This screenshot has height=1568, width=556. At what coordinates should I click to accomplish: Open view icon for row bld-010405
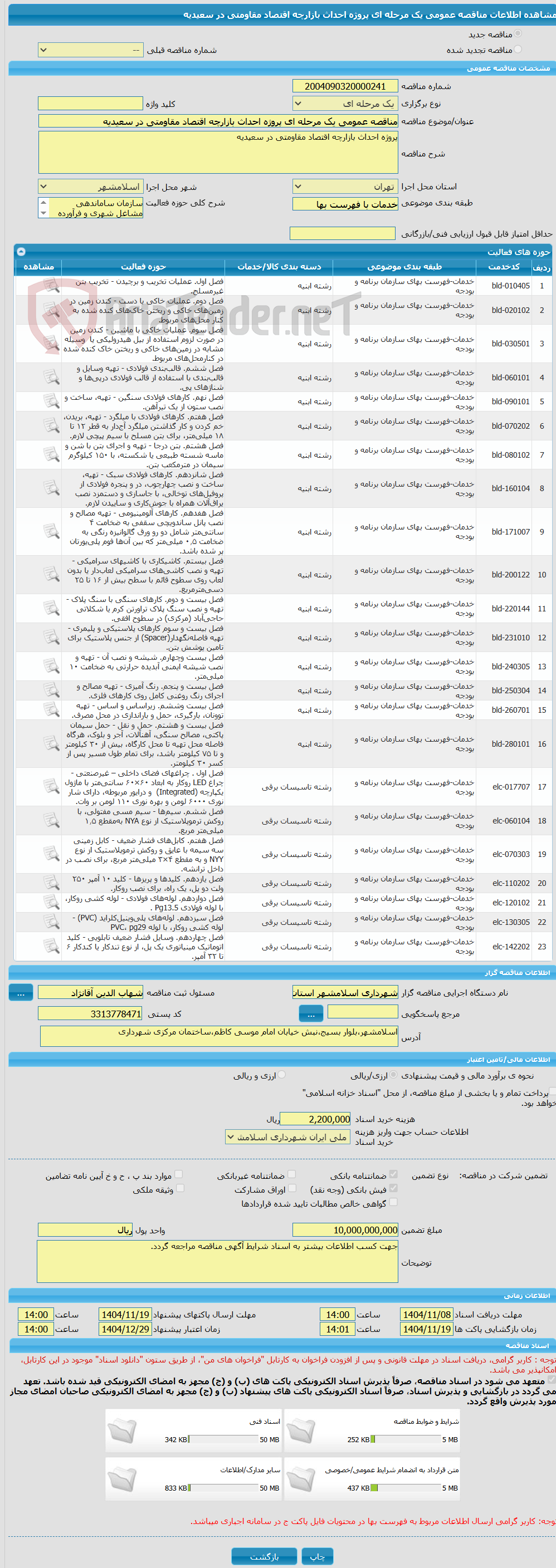click(51, 285)
